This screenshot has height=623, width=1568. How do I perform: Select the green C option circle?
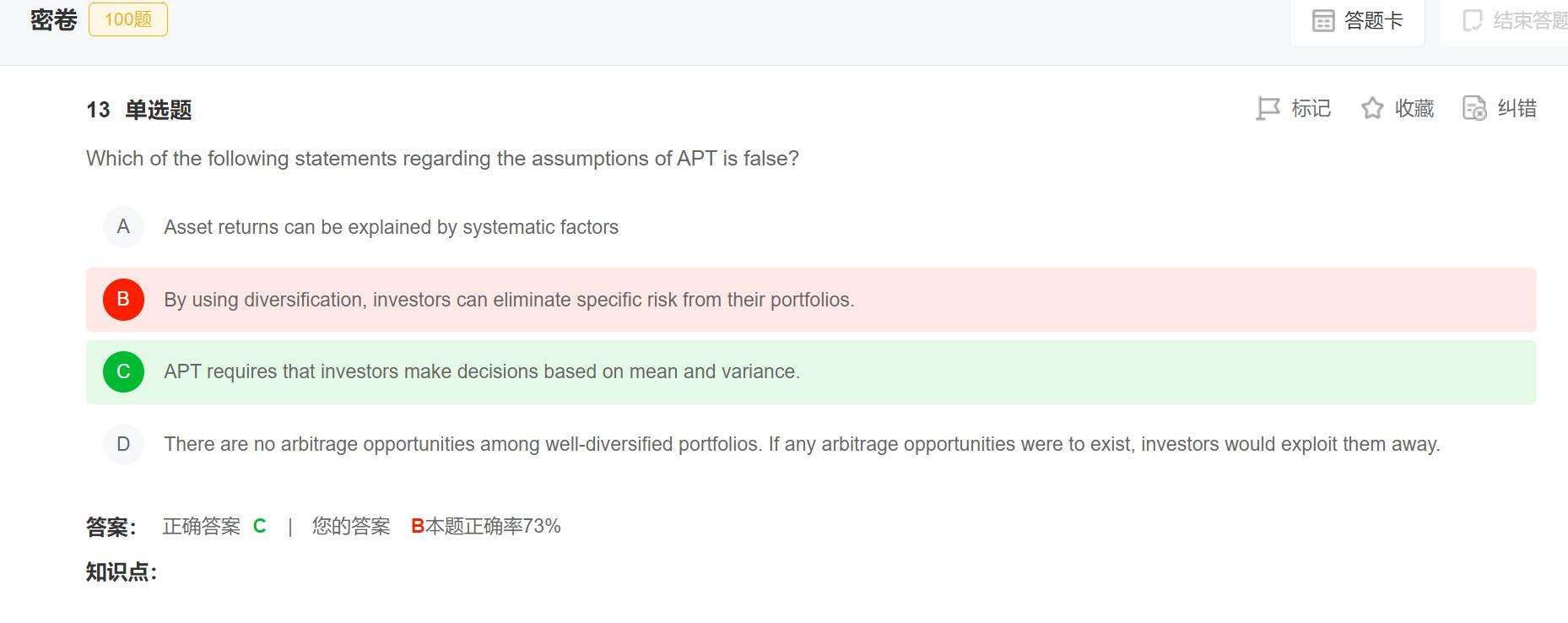(123, 372)
